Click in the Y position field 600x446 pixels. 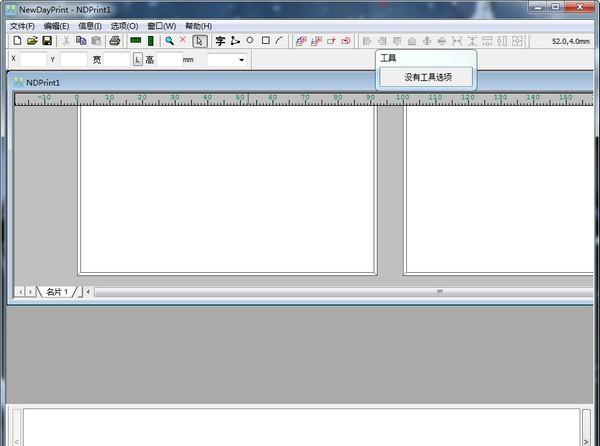click(74, 60)
